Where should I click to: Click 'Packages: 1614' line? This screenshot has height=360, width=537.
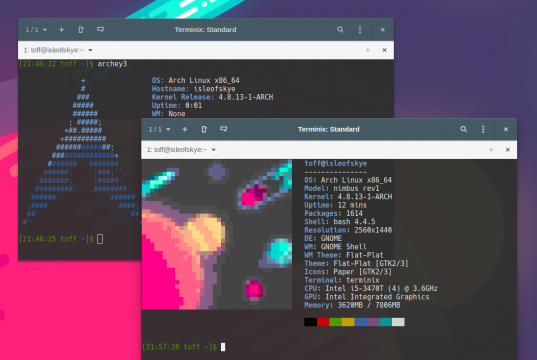pyautogui.click(x=333, y=213)
